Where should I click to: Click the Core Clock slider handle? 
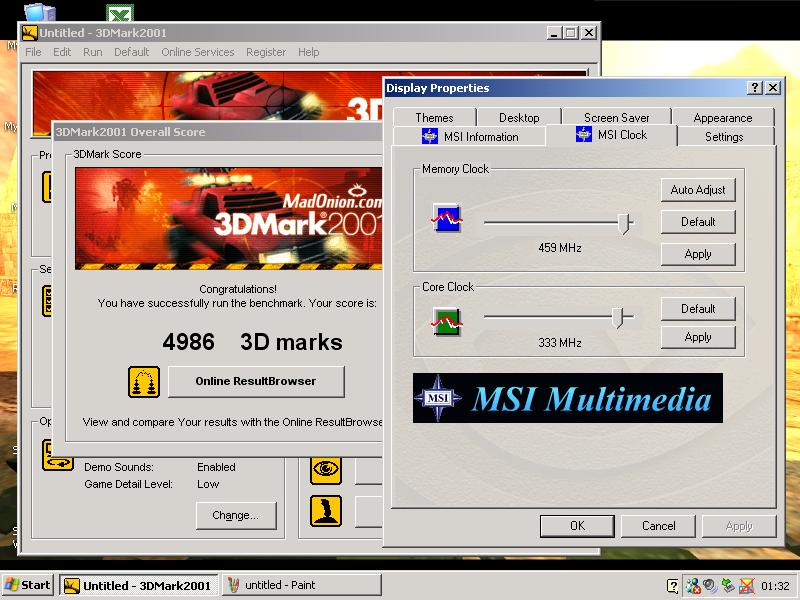[x=618, y=317]
